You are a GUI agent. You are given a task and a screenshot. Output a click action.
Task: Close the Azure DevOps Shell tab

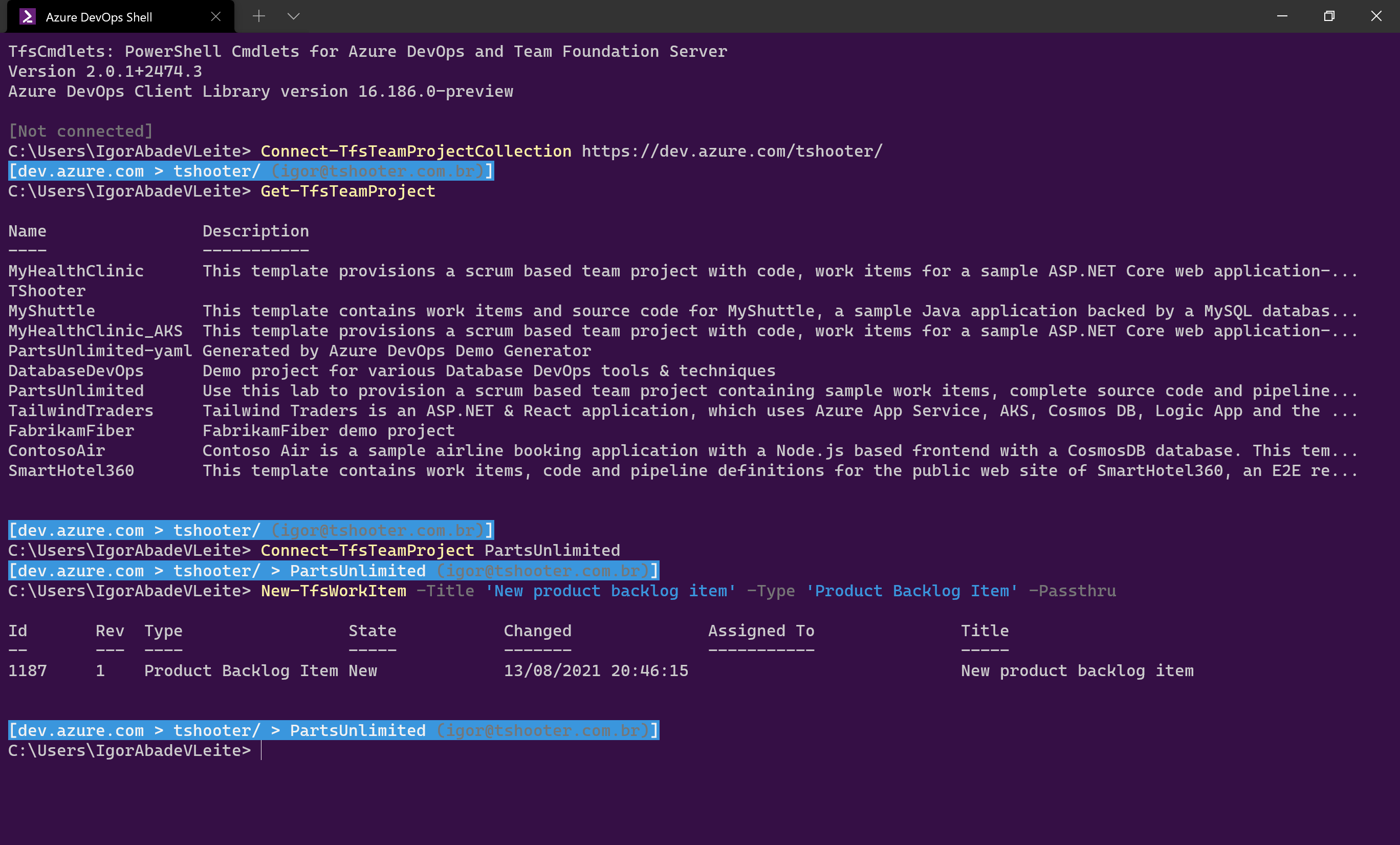[215, 16]
